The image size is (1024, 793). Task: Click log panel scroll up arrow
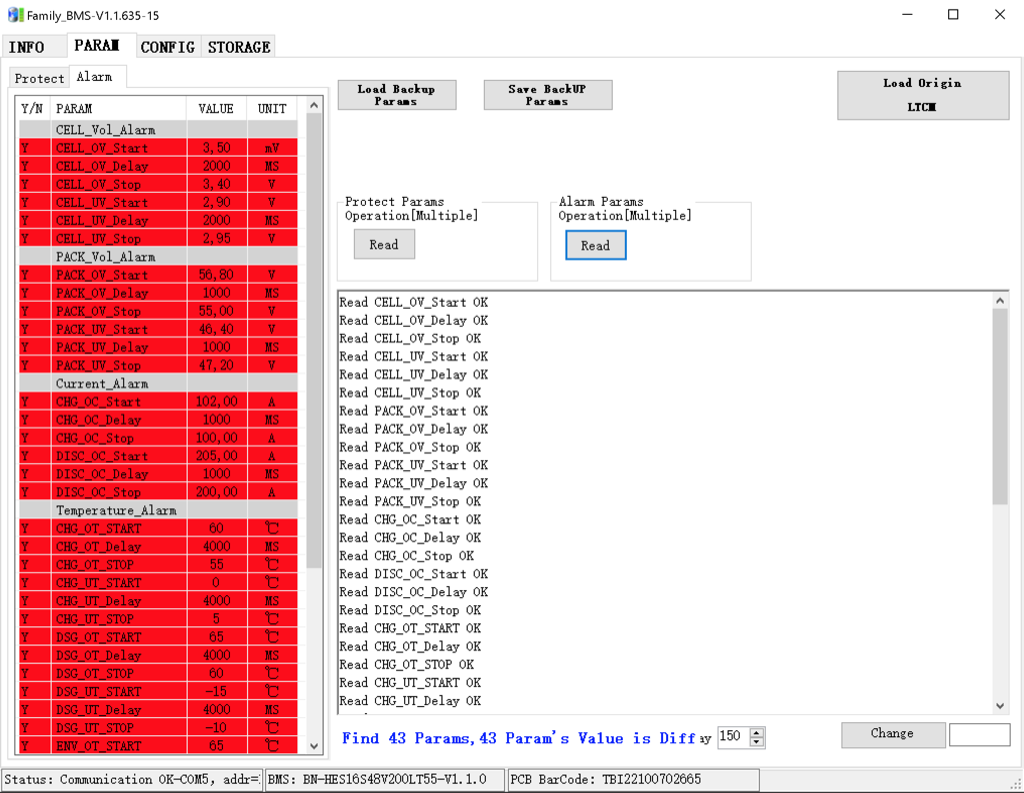(x=1000, y=300)
